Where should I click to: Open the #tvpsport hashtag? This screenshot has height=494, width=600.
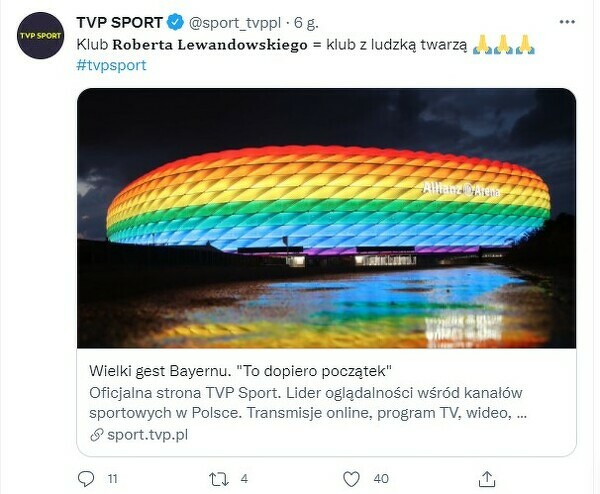pyautogui.click(x=111, y=65)
